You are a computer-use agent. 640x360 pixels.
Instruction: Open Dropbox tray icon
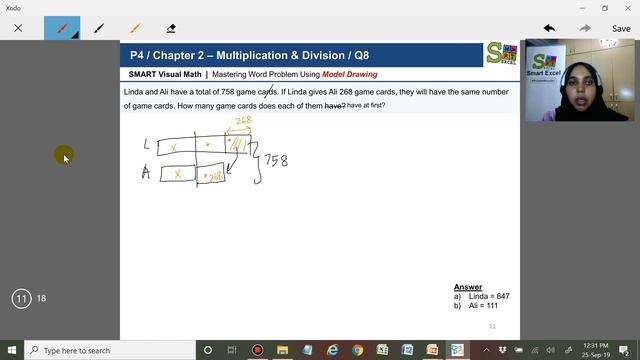(502, 350)
